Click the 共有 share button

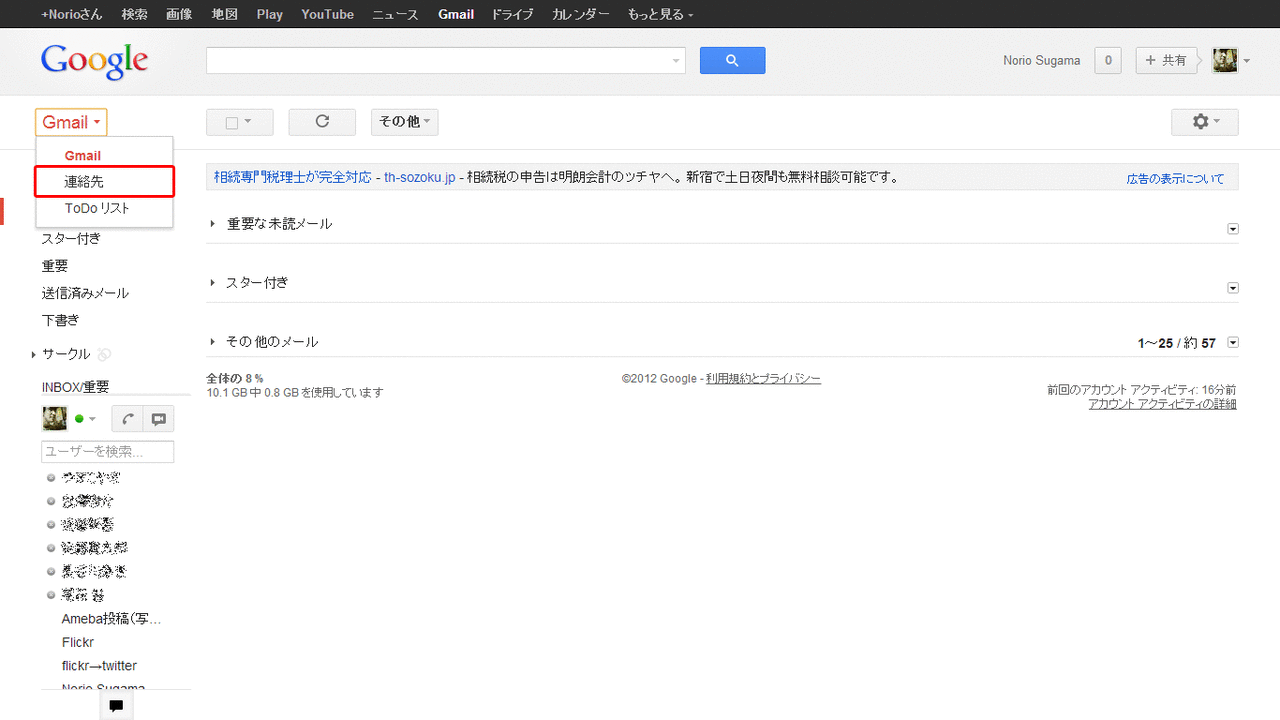[1166, 61]
